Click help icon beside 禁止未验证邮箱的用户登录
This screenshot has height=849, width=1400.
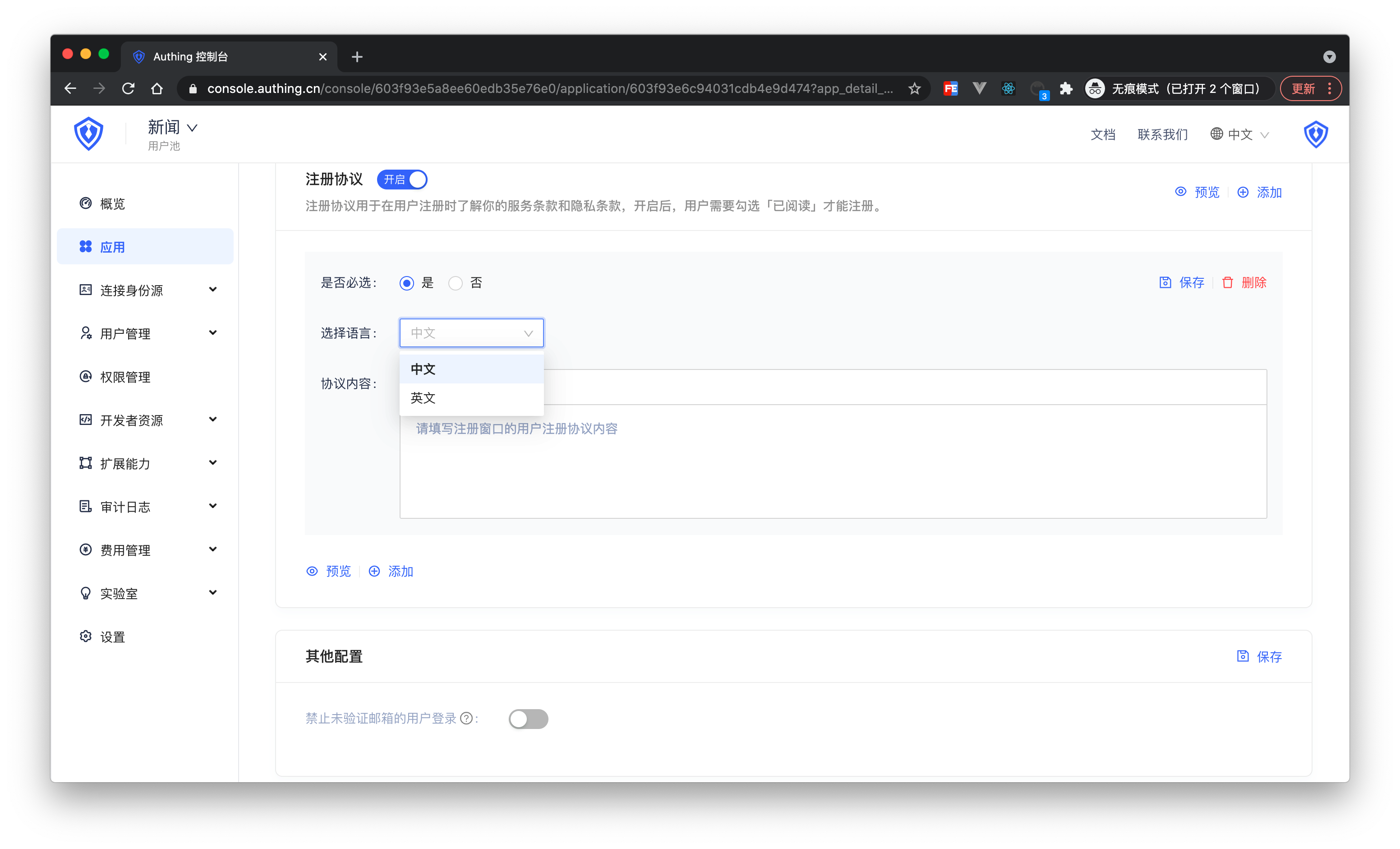pyautogui.click(x=466, y=718)
